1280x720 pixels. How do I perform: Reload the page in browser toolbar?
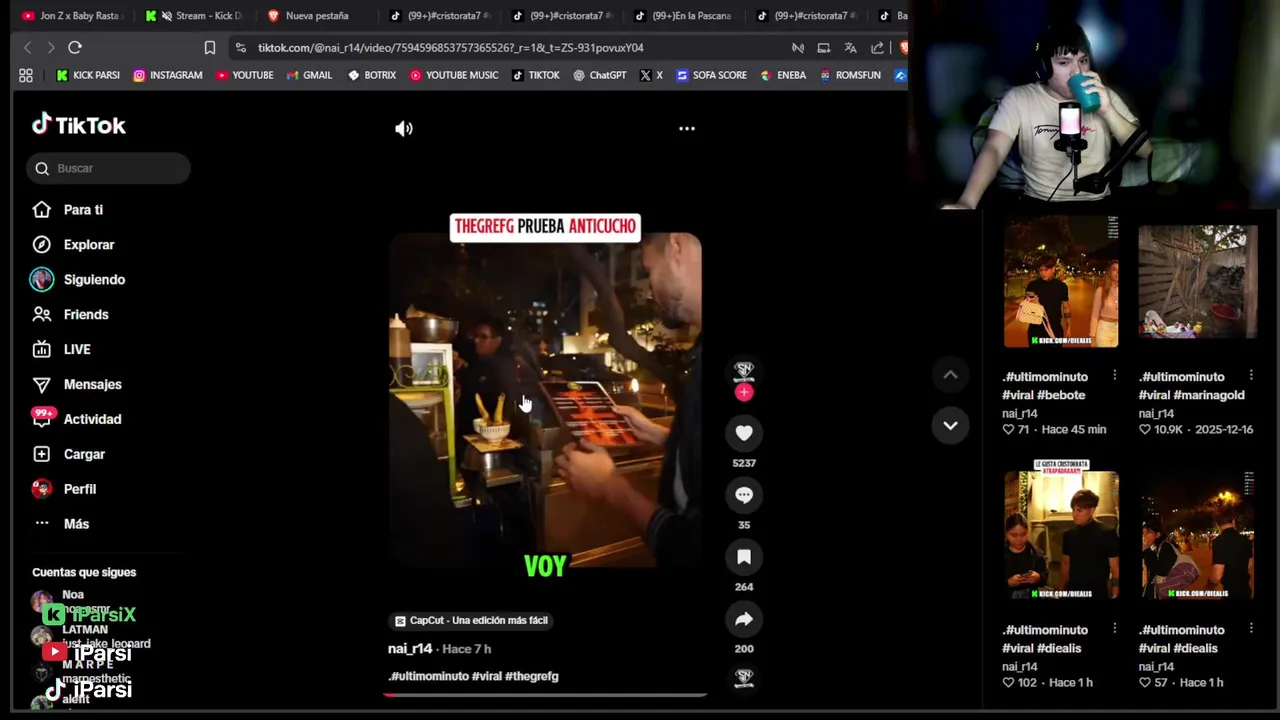[75, 47]
